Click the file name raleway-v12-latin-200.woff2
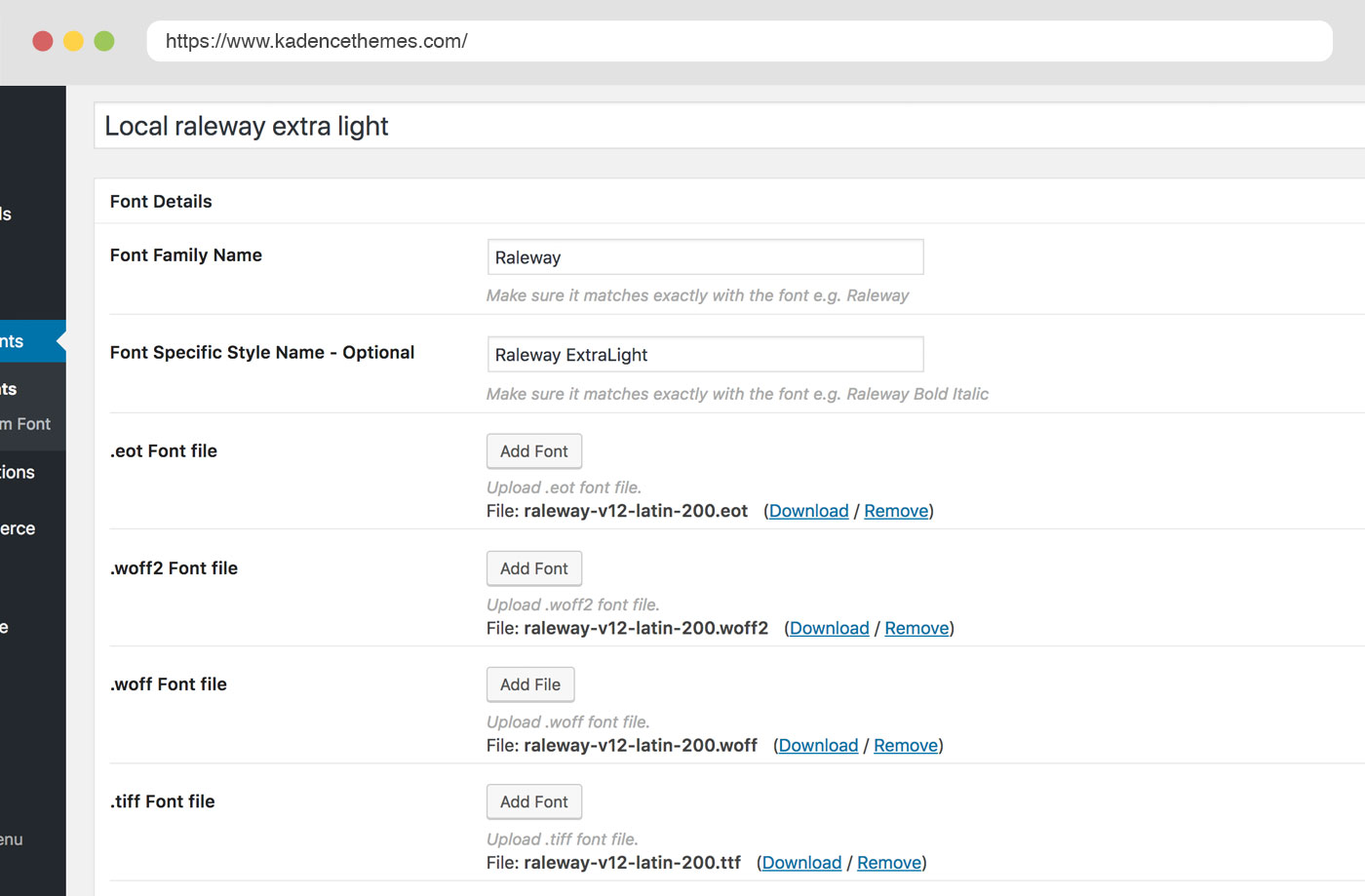Image resolution: width=1365 pixels, height=896 pixels. coord(646,628)
